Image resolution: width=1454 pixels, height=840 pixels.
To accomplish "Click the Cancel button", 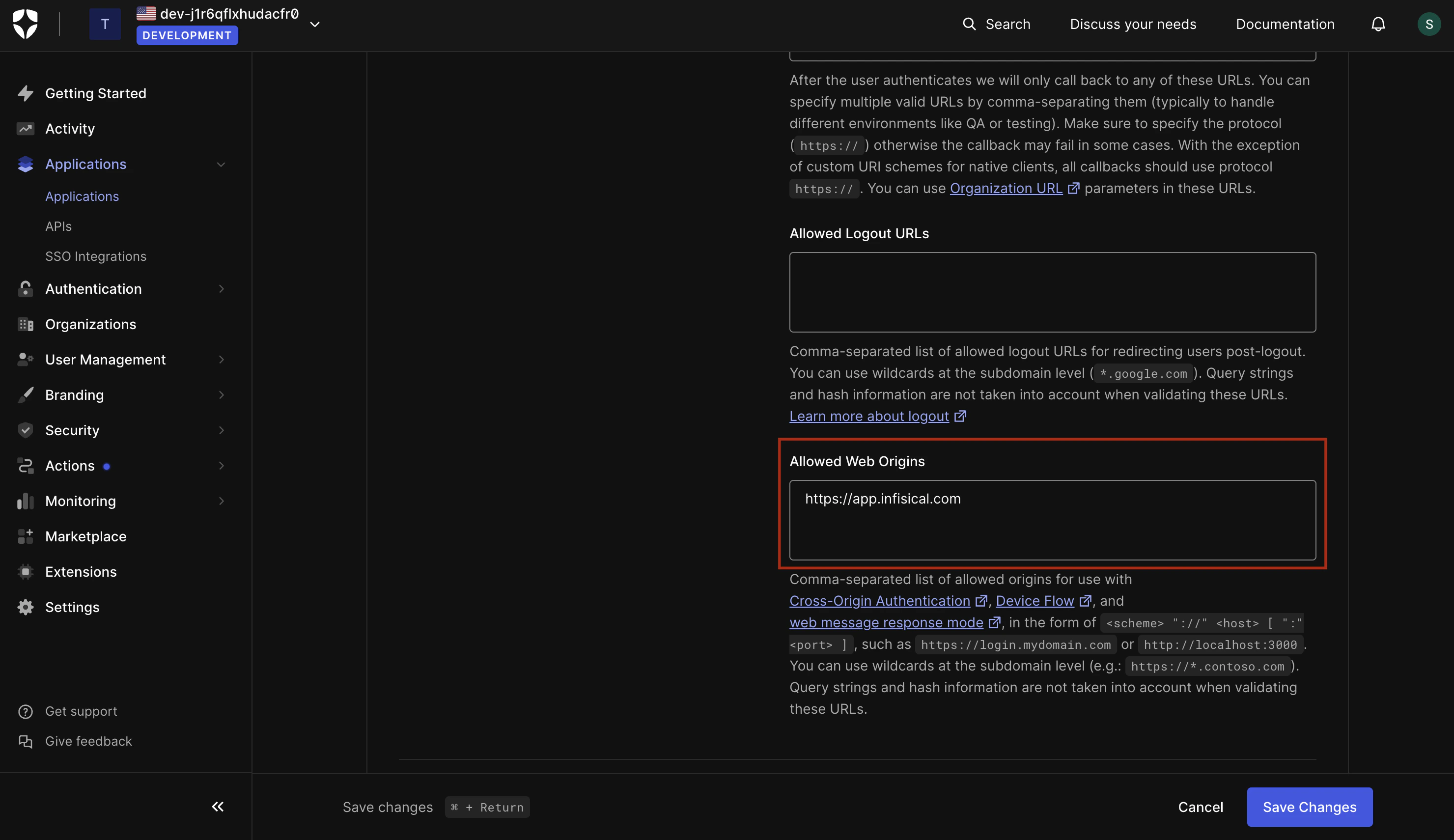I will [x=1200, y=807].
